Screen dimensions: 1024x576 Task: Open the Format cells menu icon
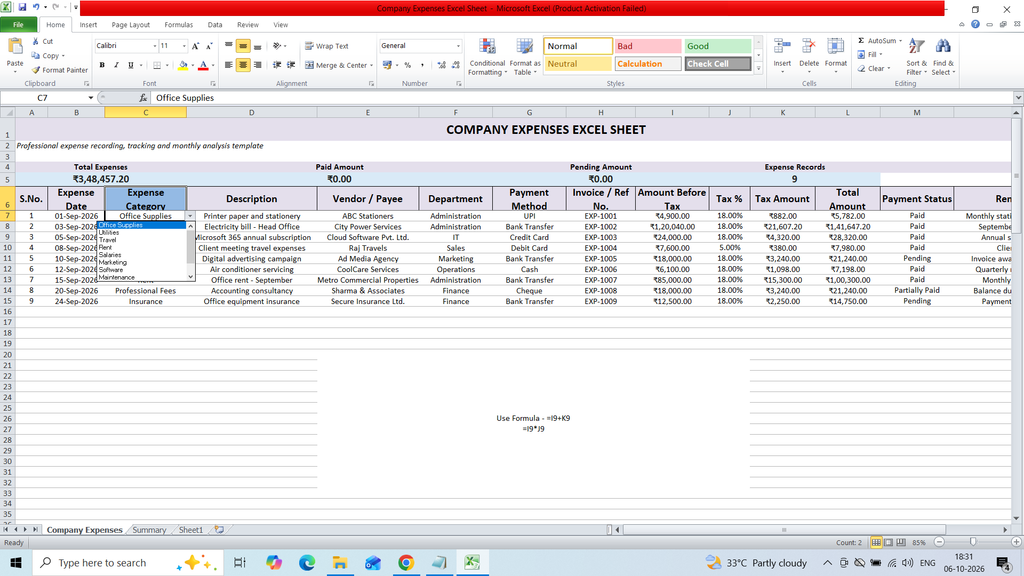tap(835, 48)
